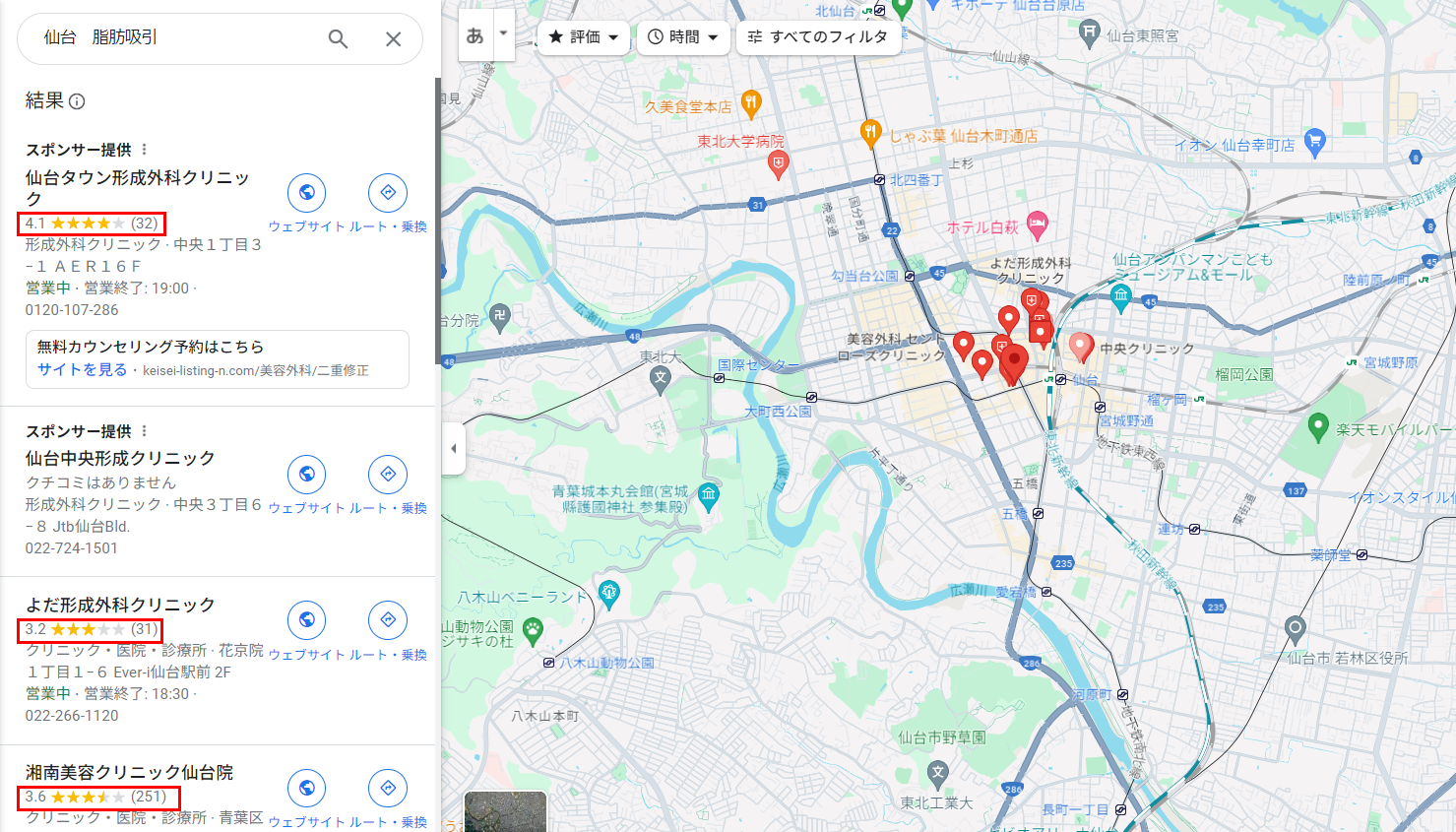Click the 仙台市 若林区役所 marker

tap(1295, 628)
